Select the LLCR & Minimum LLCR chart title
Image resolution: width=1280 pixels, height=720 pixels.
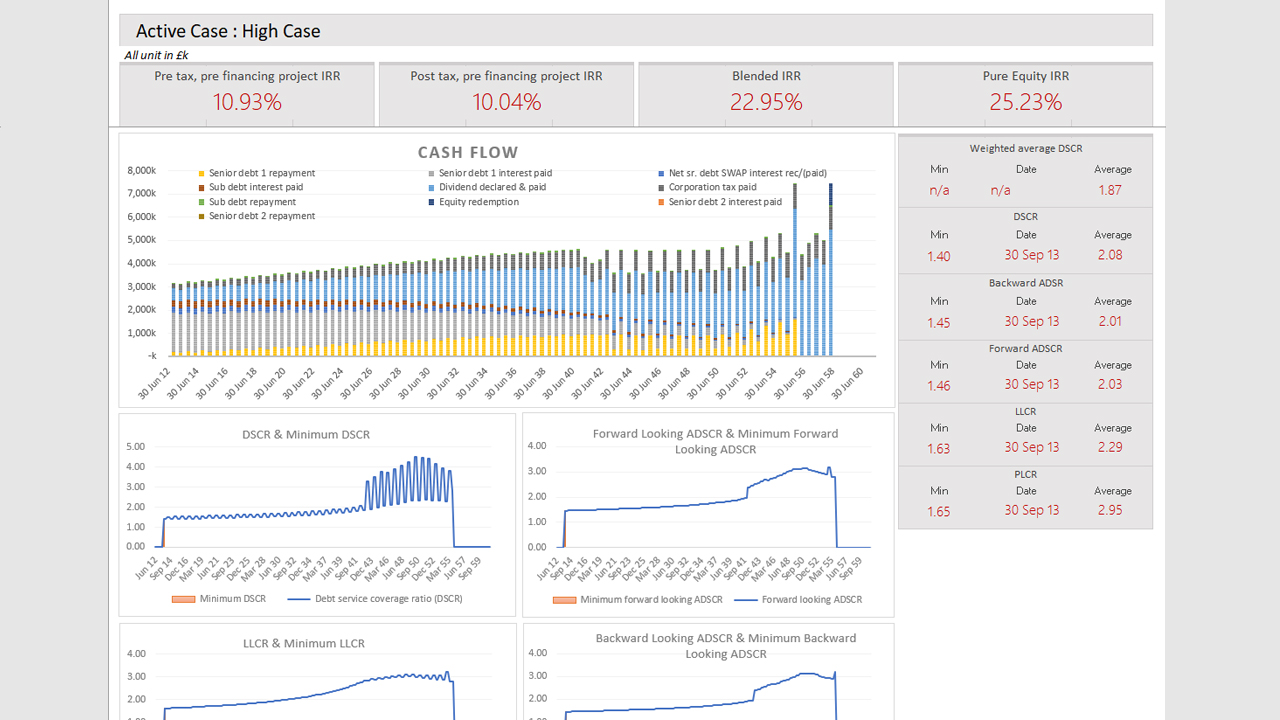pyautogui.click(x=303, y=643)
